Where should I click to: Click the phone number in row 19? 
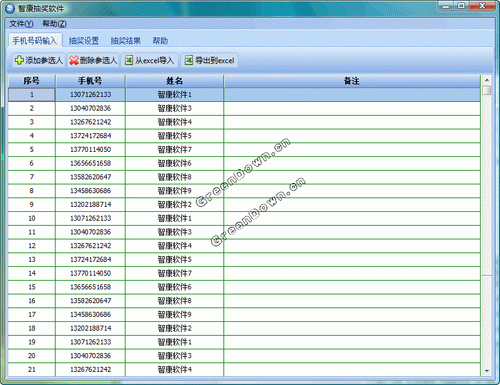point(90,342)
